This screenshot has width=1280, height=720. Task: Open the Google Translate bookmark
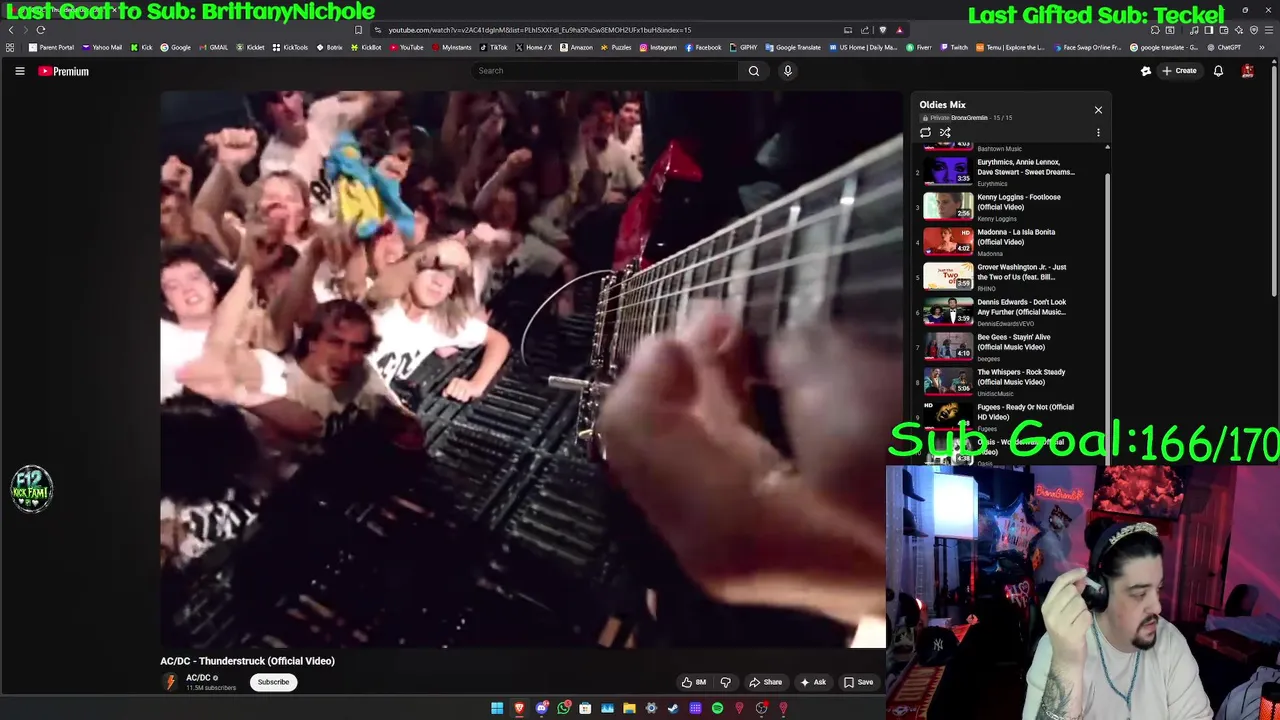[793, 47]
